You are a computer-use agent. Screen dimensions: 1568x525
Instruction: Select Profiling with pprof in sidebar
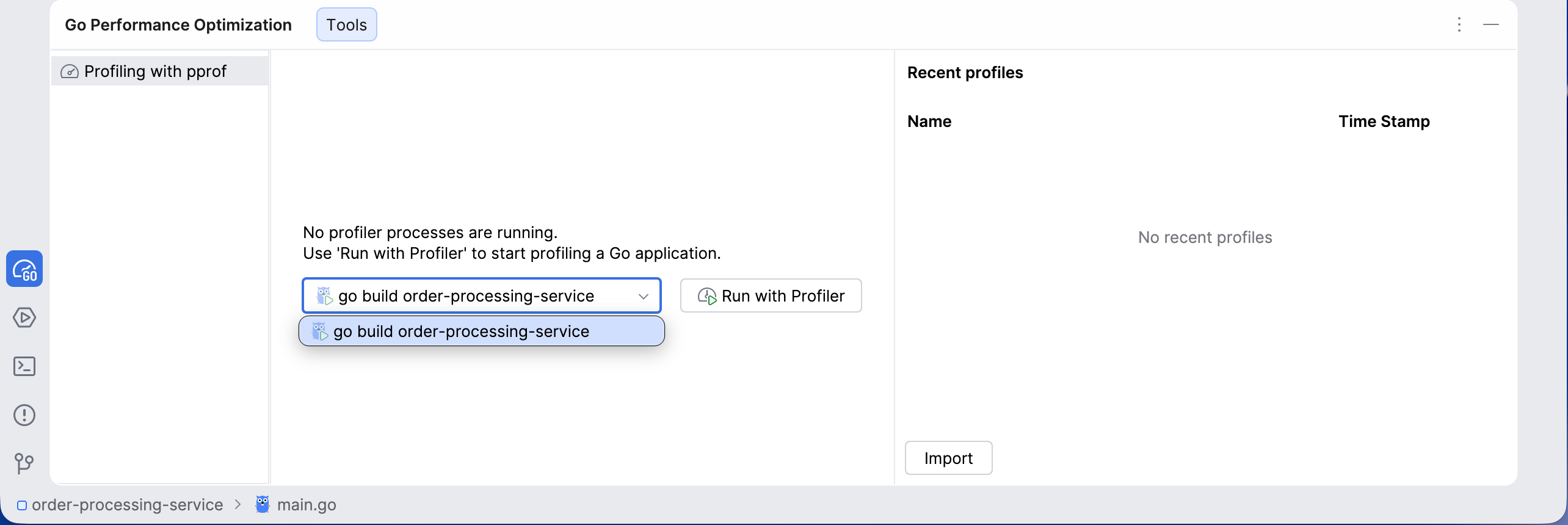(155, 71)
